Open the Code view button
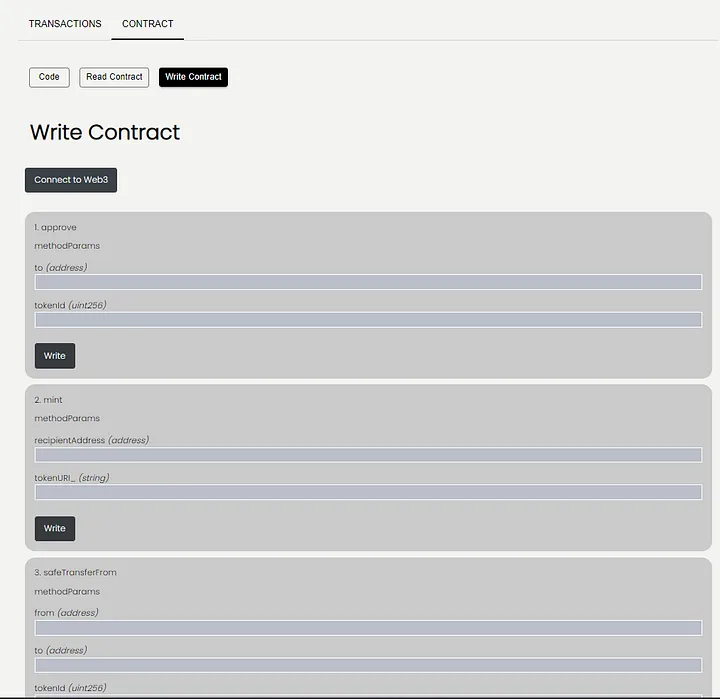This screenshot has width=720, height=699. pos(49,77)
